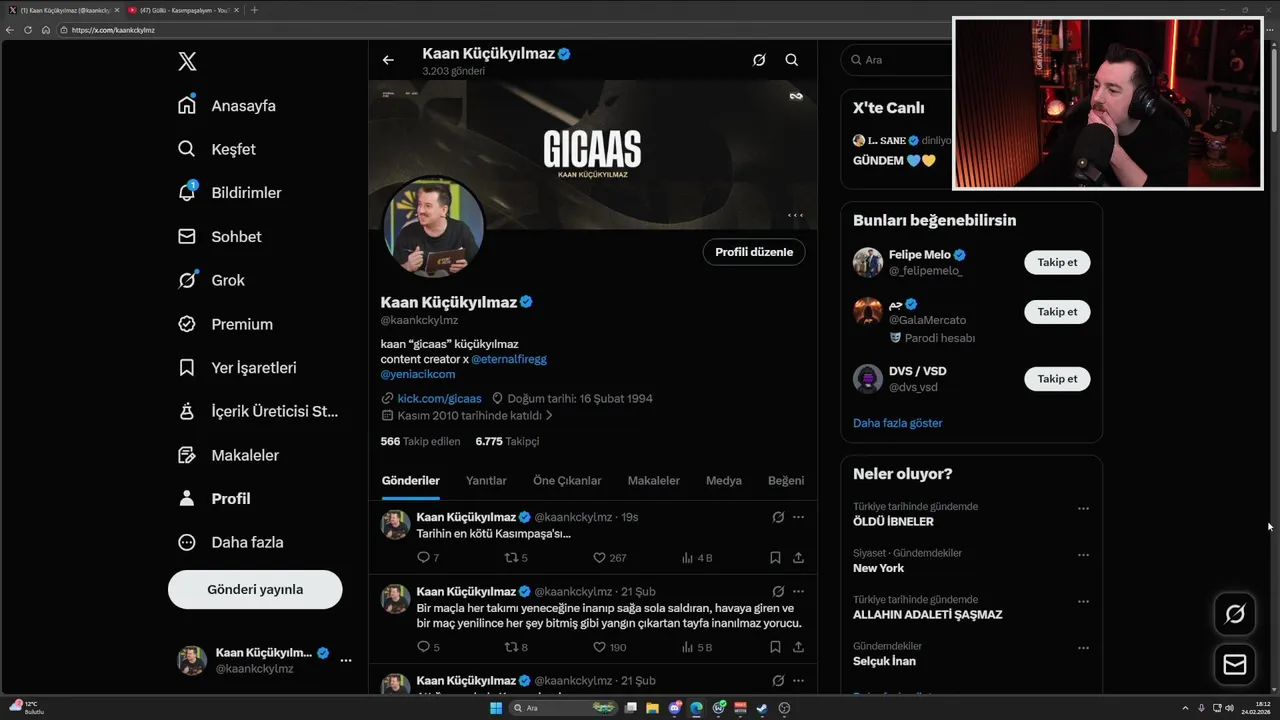Open options for New York trend
The height and width of the screenshot is (720, 1280).
pos(1083,555)
